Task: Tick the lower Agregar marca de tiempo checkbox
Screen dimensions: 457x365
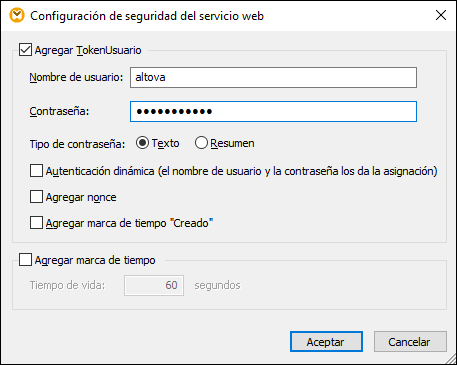Action: (x=25, y=260)
